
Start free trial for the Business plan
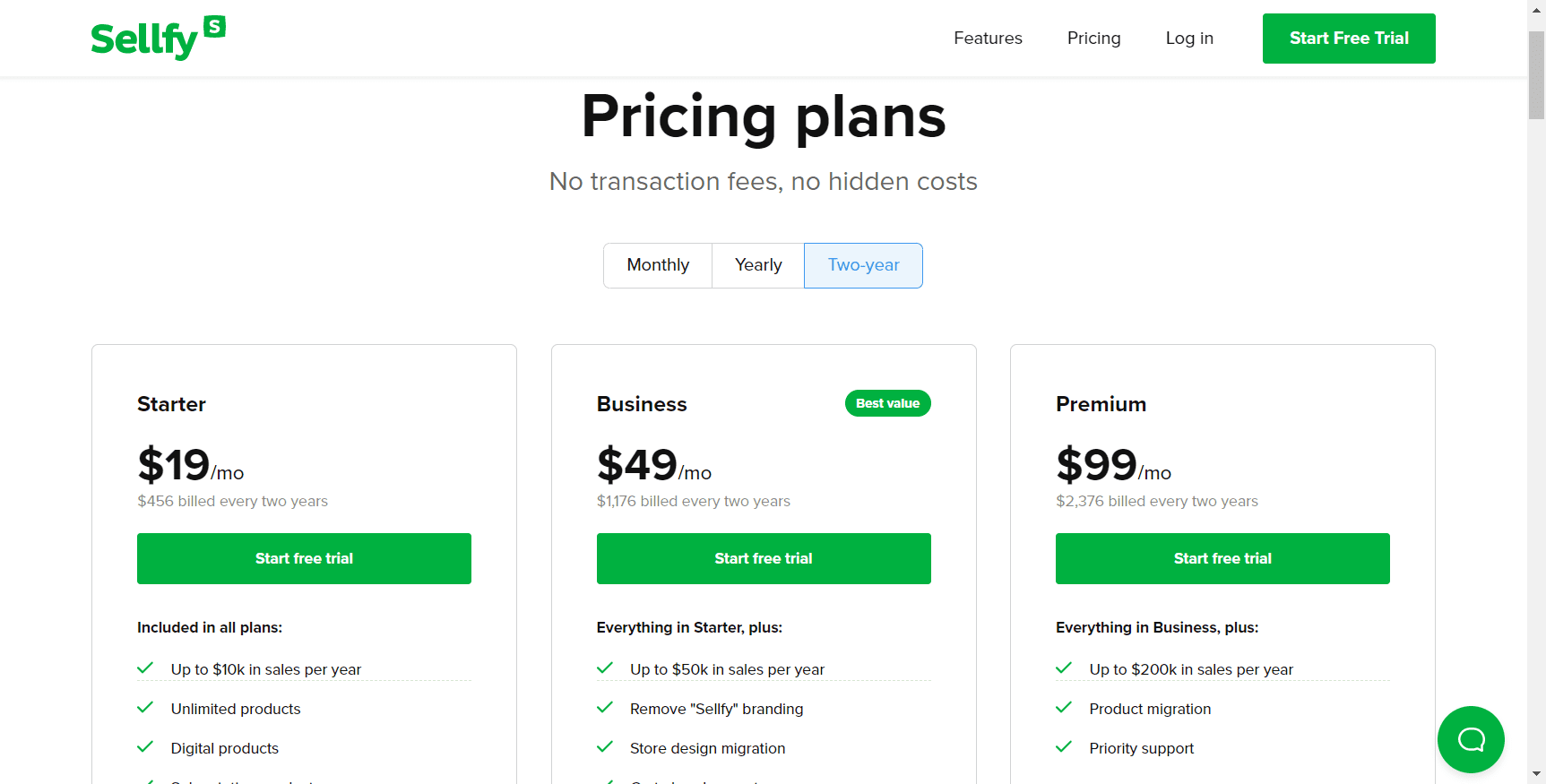coord(763,558)
